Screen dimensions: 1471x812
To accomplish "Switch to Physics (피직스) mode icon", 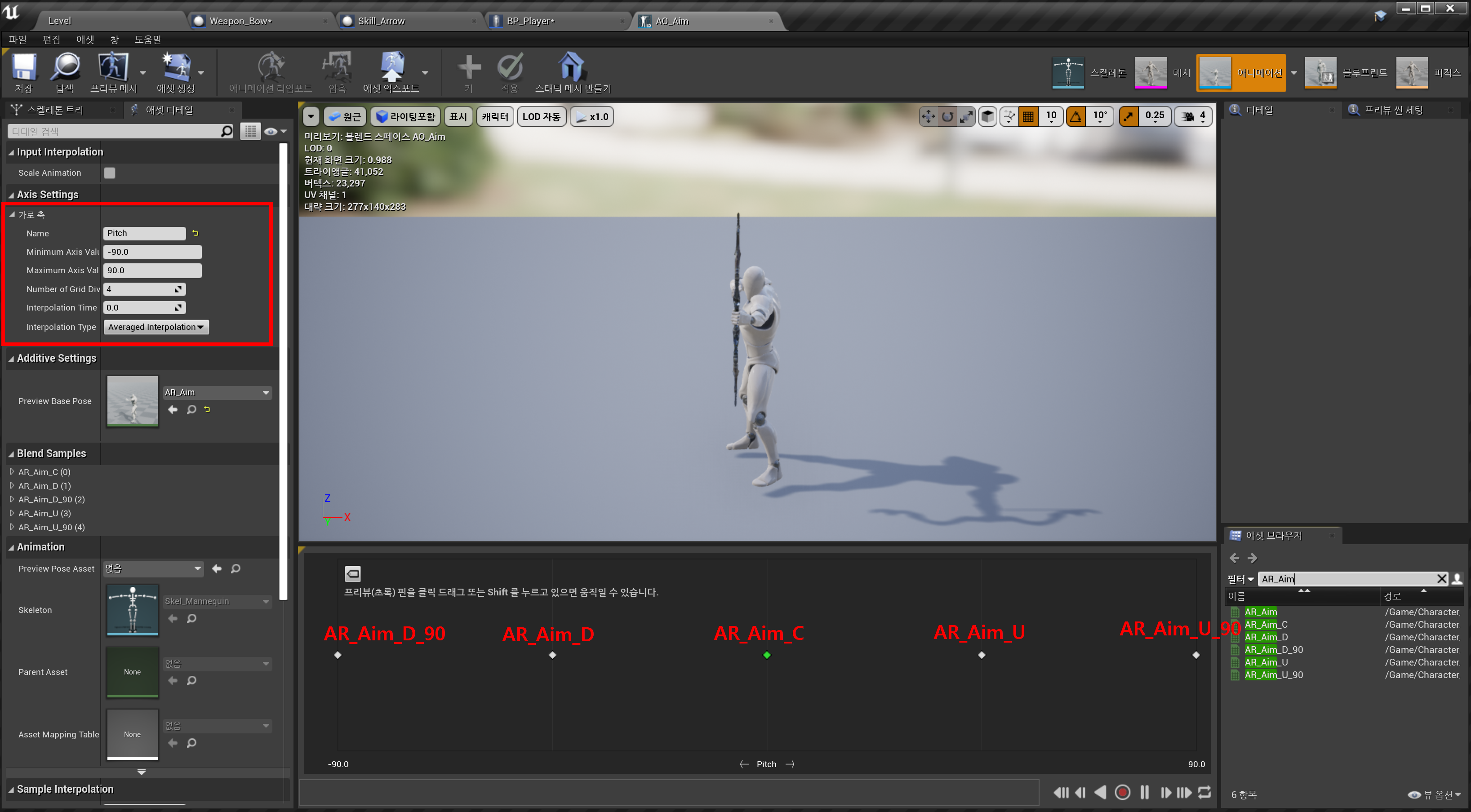I will [x=1412, y=72].
